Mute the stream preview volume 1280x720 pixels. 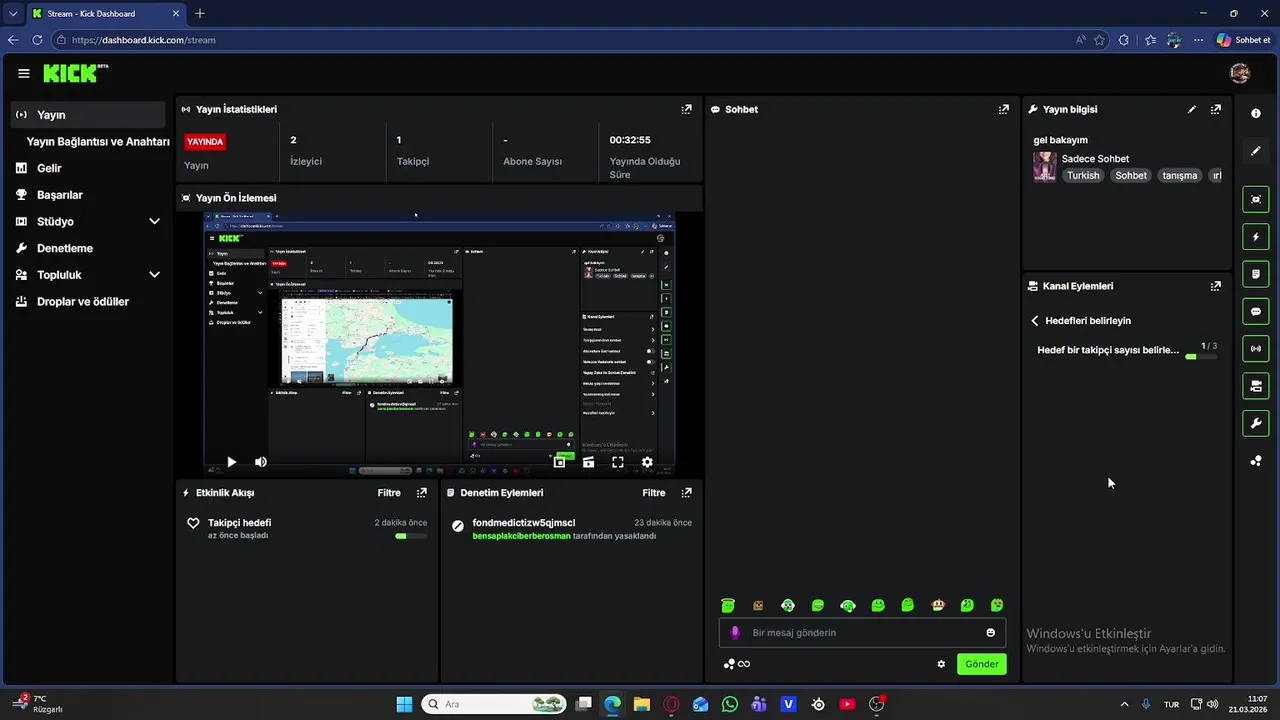260,462
